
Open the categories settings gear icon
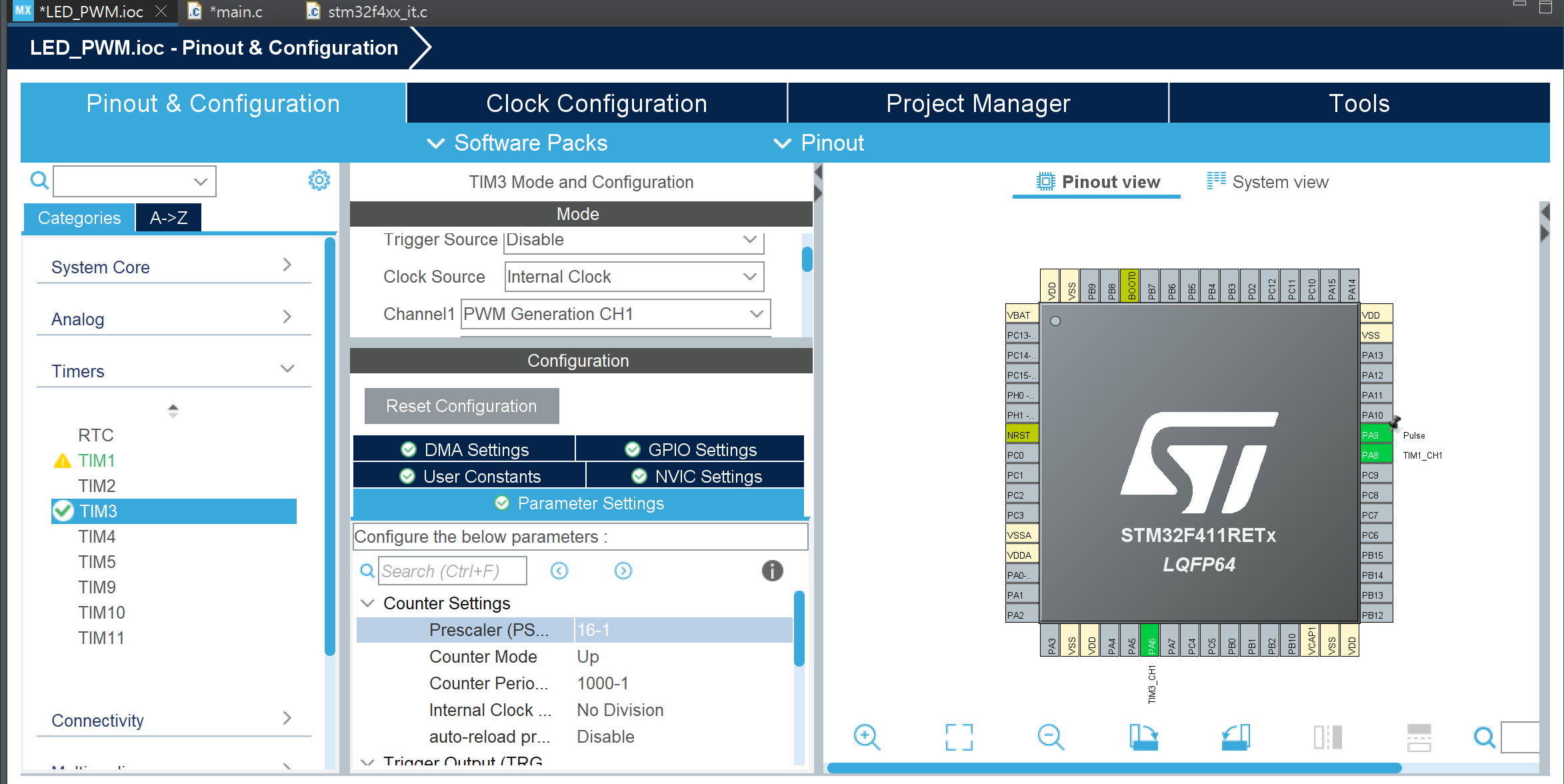click(319, 180)
